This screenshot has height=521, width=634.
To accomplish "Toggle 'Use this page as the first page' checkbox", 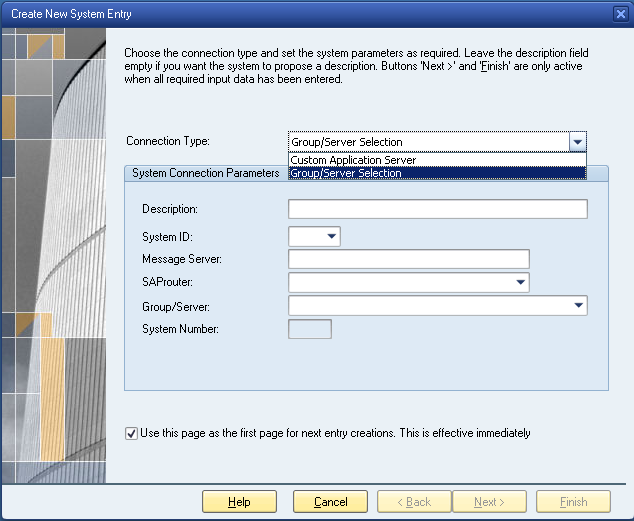I will coord(131,433).
